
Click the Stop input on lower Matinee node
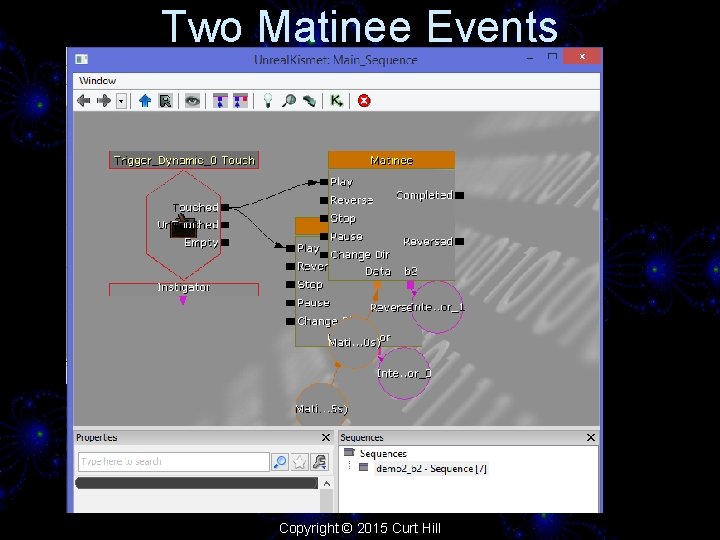[x=291, y=285]
